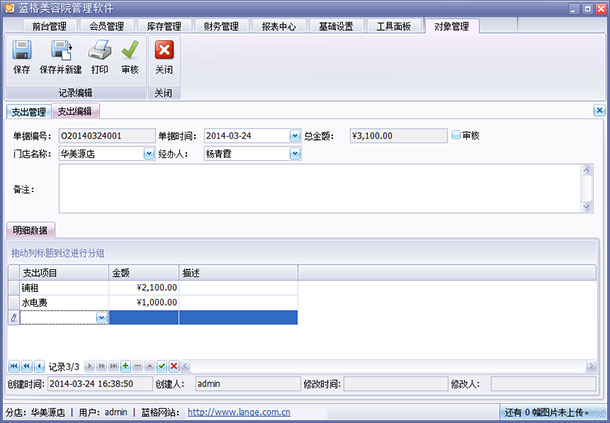Open the 支出项目 dropdown in new row

click(101, 318)
